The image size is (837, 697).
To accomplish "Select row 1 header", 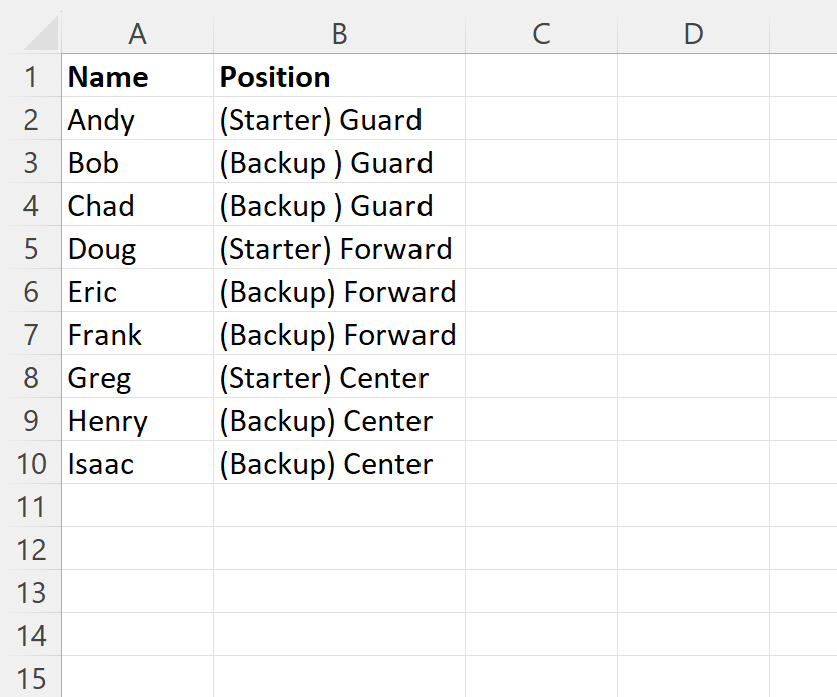I will click(31, 77).
